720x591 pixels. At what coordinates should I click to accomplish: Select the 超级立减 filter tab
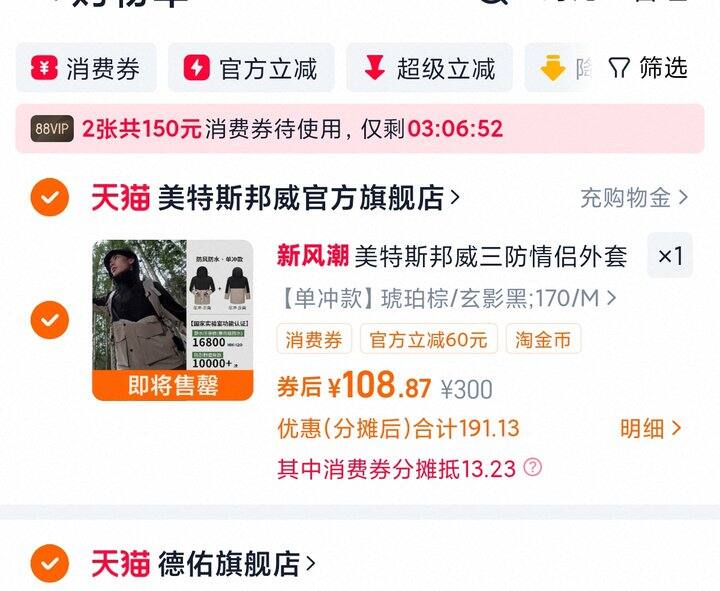tap(429, 68)
